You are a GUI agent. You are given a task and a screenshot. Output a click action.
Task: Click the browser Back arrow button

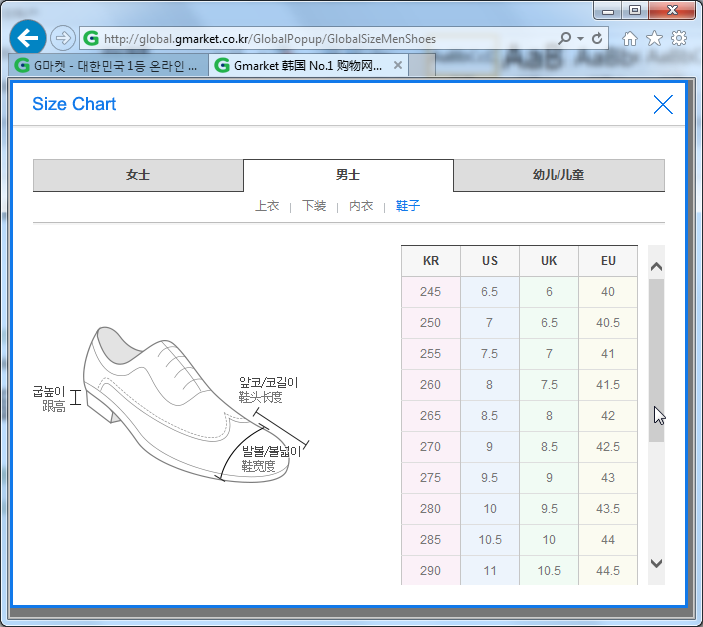pos(27,38)
